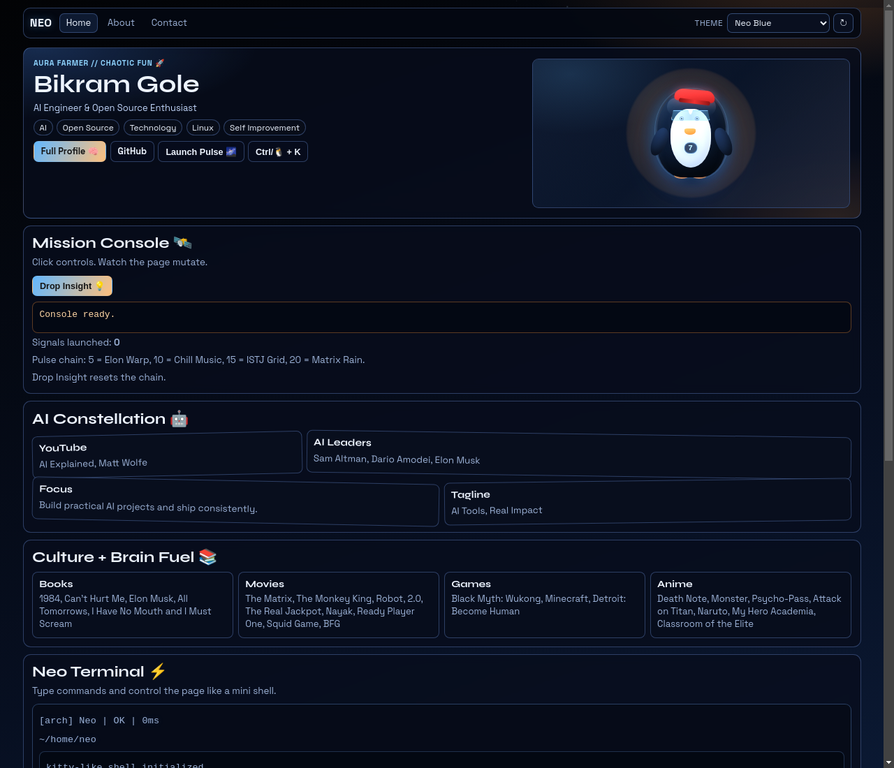Image resolution: width=894 pixels, height=768 pixels.
Task: Click the Full Profile button
Action: (69, 151)
